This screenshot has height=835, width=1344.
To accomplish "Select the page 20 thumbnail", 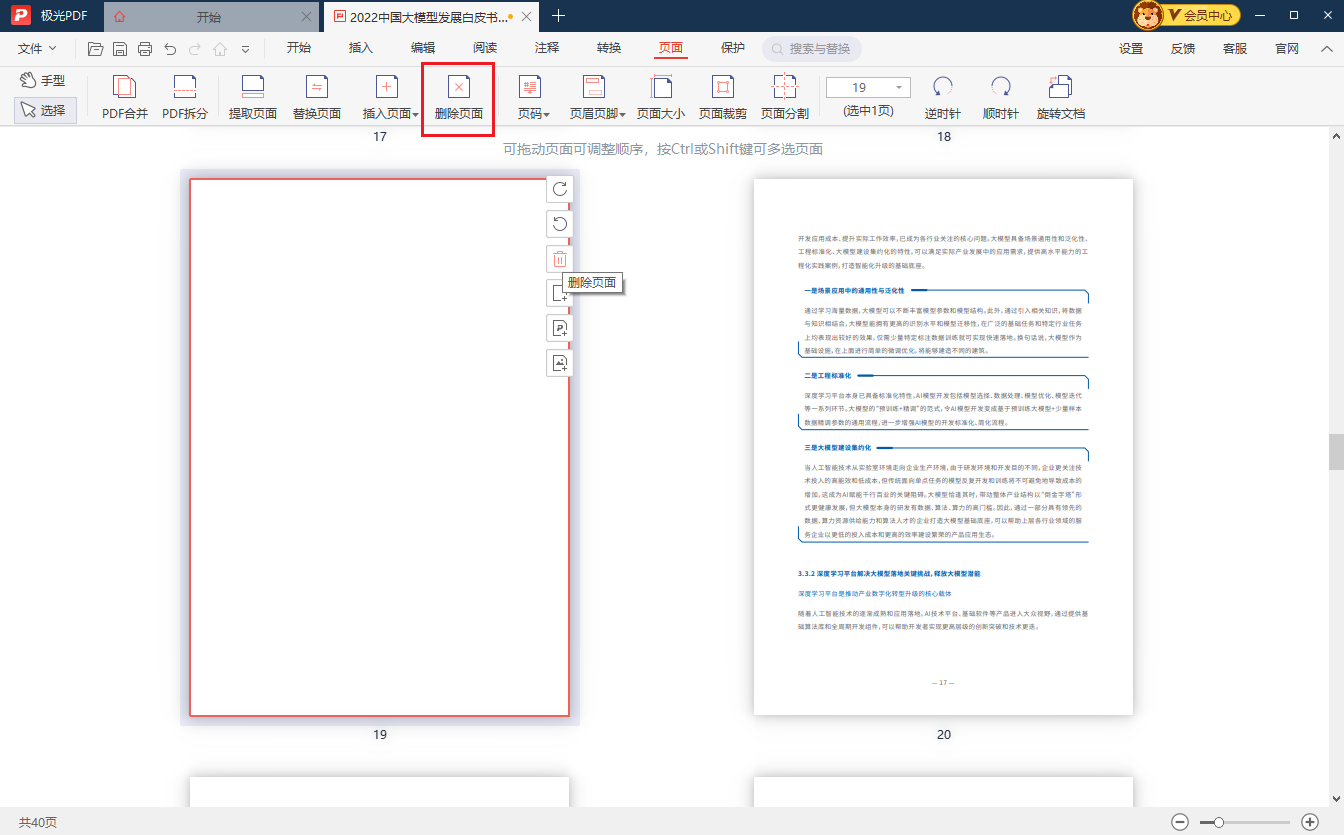I will [x=943, y=446].
